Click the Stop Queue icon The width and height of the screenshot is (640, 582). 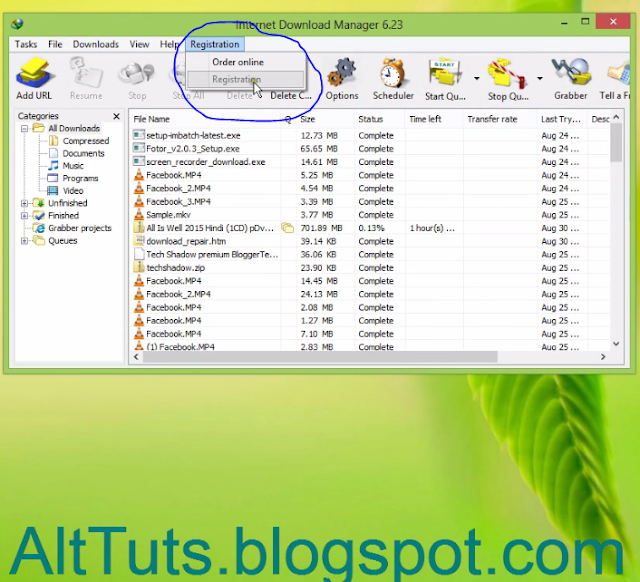[507, 73]
